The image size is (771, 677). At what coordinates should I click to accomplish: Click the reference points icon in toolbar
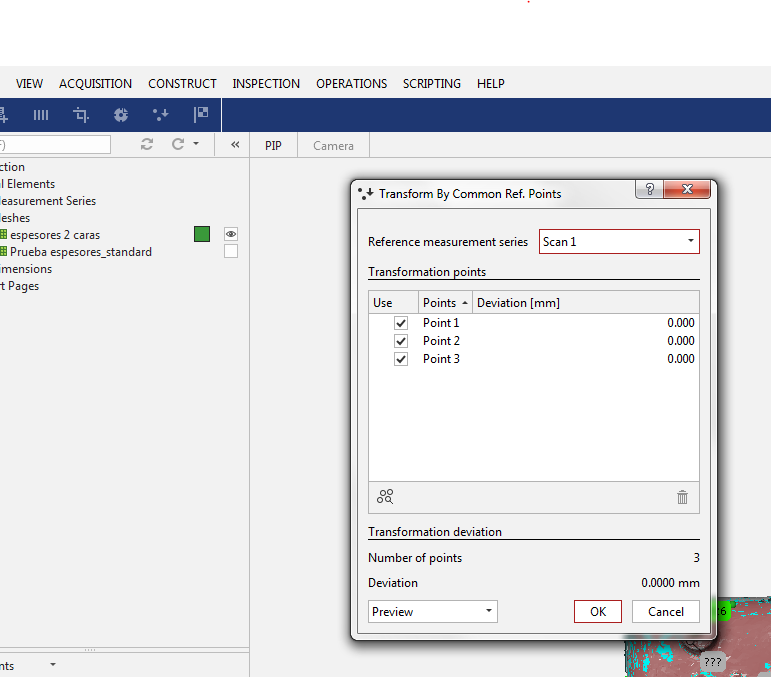tap(161, 115)
